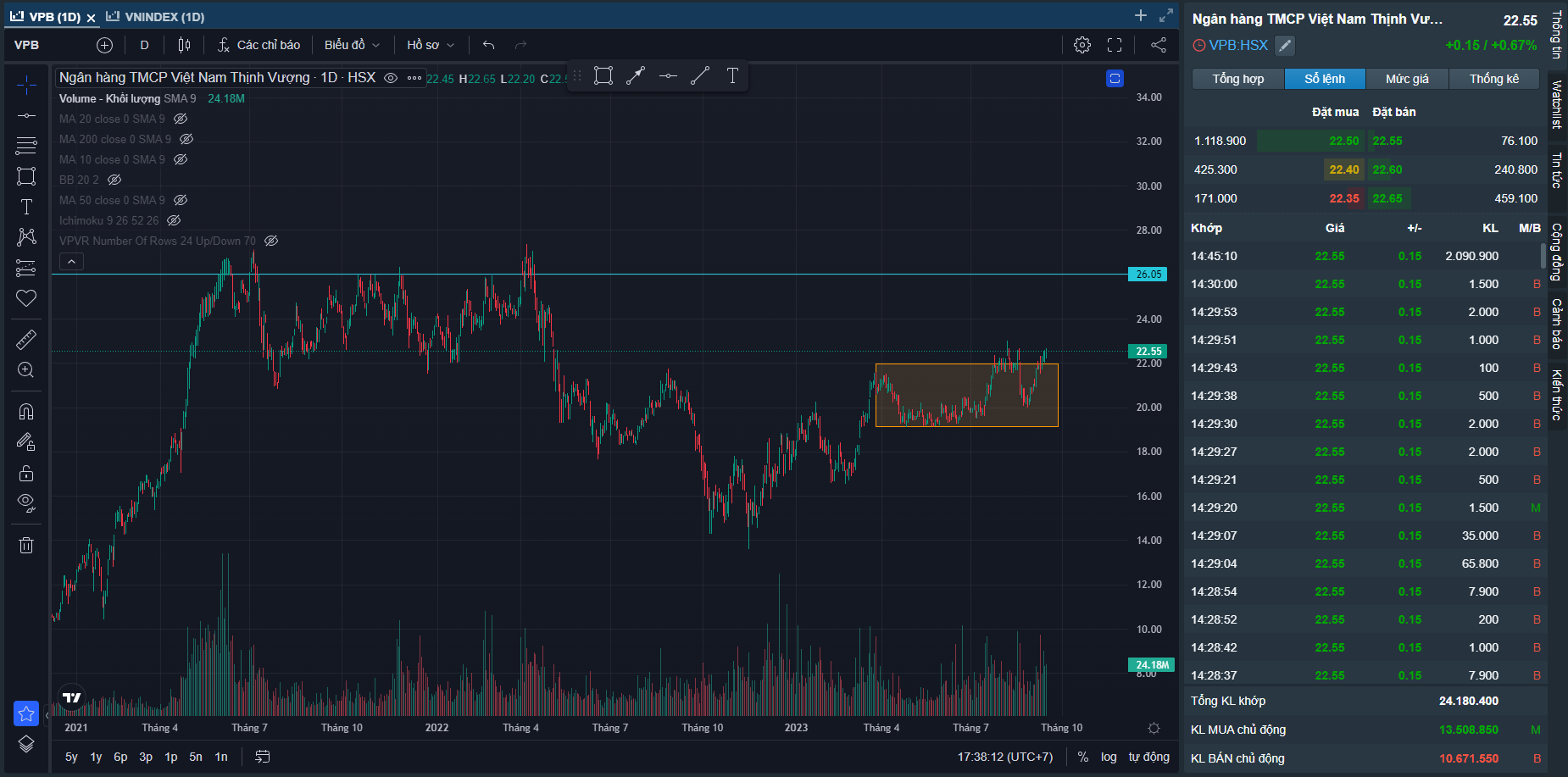Select the geometric shapes tool in left sidebar
1568x777 pixels.
(x=26, y=176)
